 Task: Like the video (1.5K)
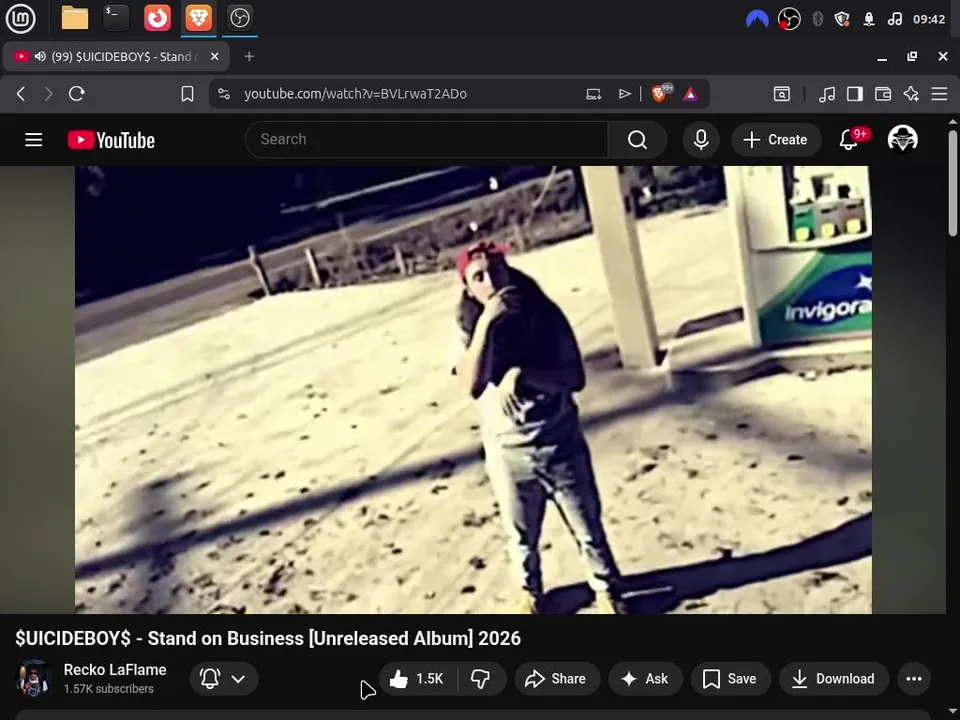tap(419, 678)
